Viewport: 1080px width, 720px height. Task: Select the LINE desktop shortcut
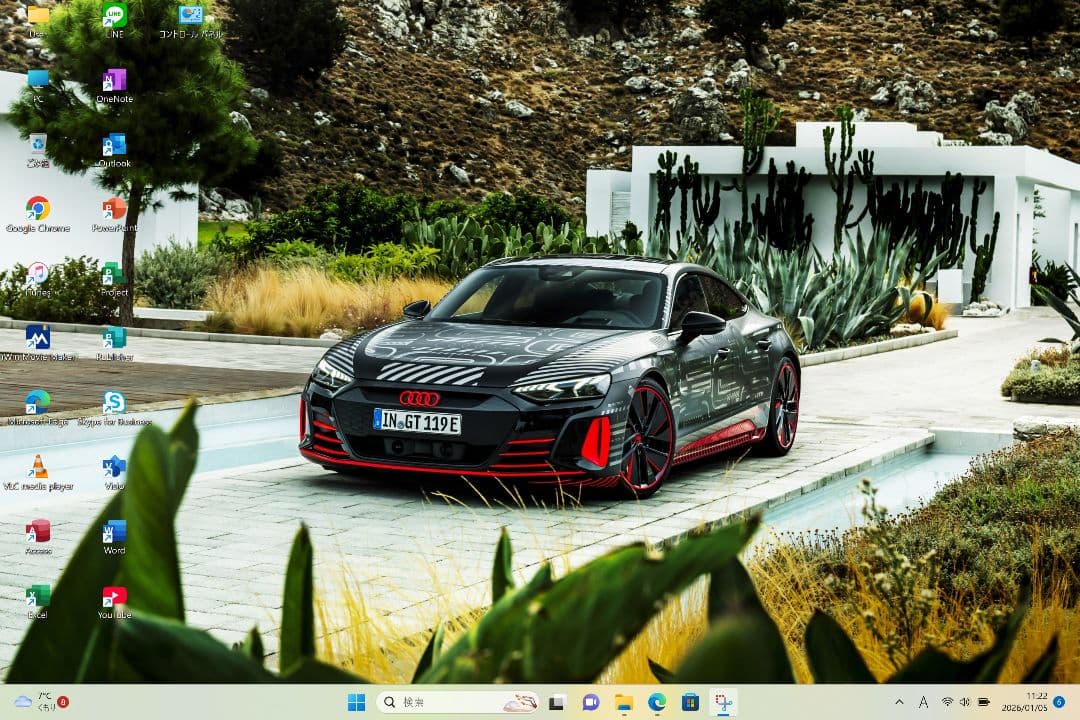pyautogui.click(x=114, y=16)
